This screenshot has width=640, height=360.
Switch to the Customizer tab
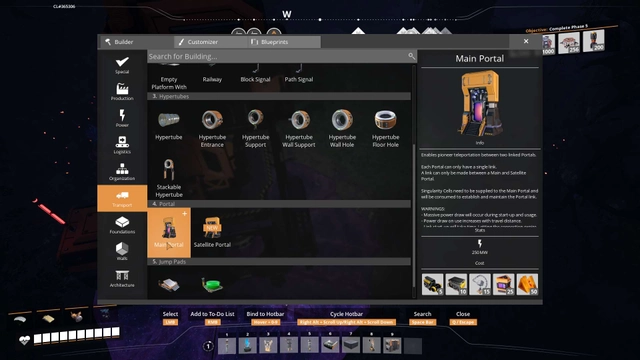(x=210, y=42)
